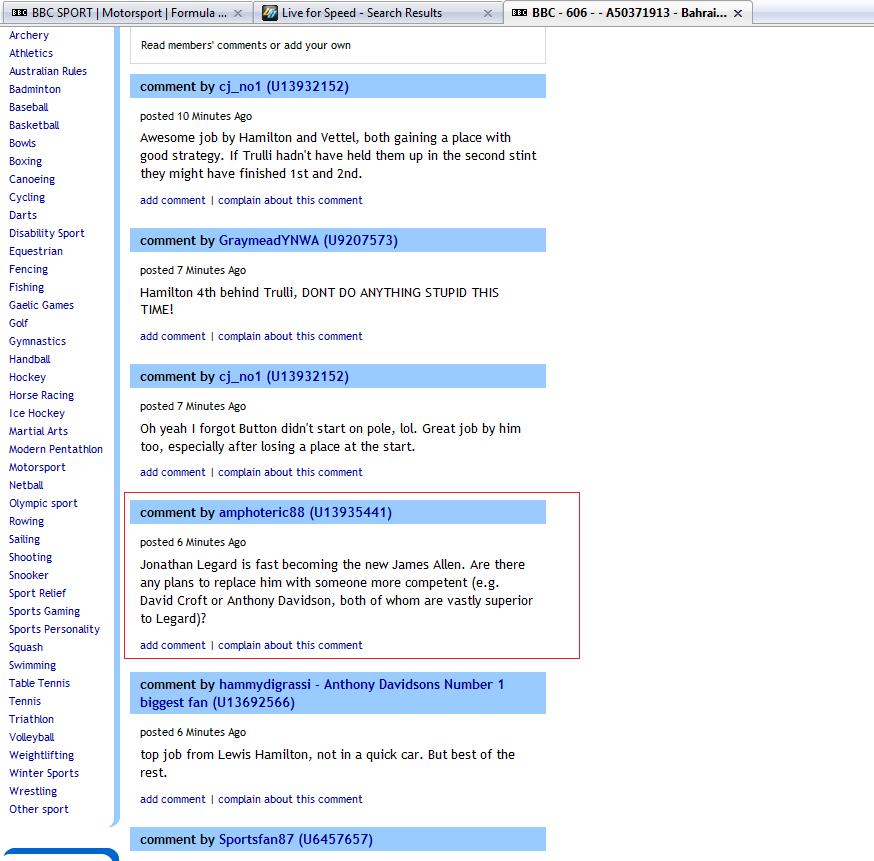
Task: Complain about the Jonathan Legard comment
Action: coord(290,645)
